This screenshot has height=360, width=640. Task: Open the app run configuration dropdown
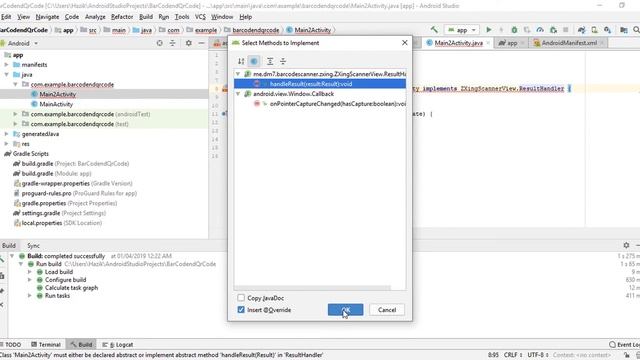point(462,30)
